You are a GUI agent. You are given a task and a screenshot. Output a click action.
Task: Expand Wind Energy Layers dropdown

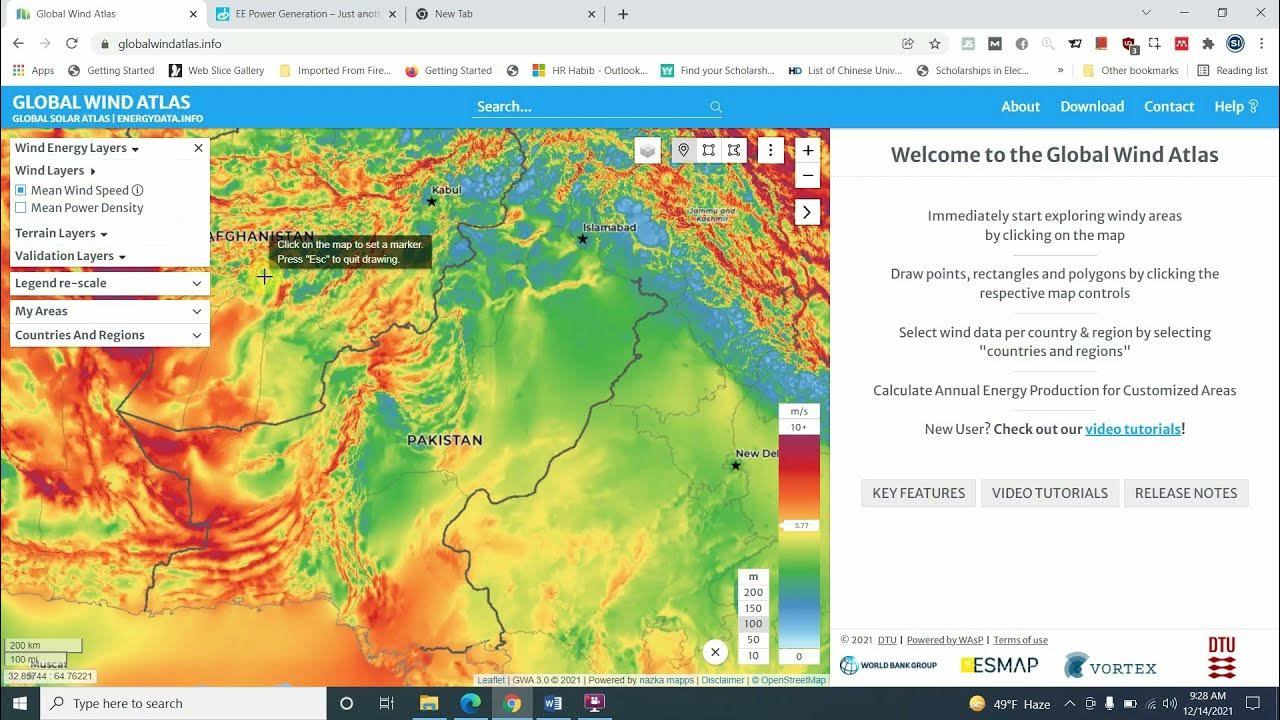point(77,148)
